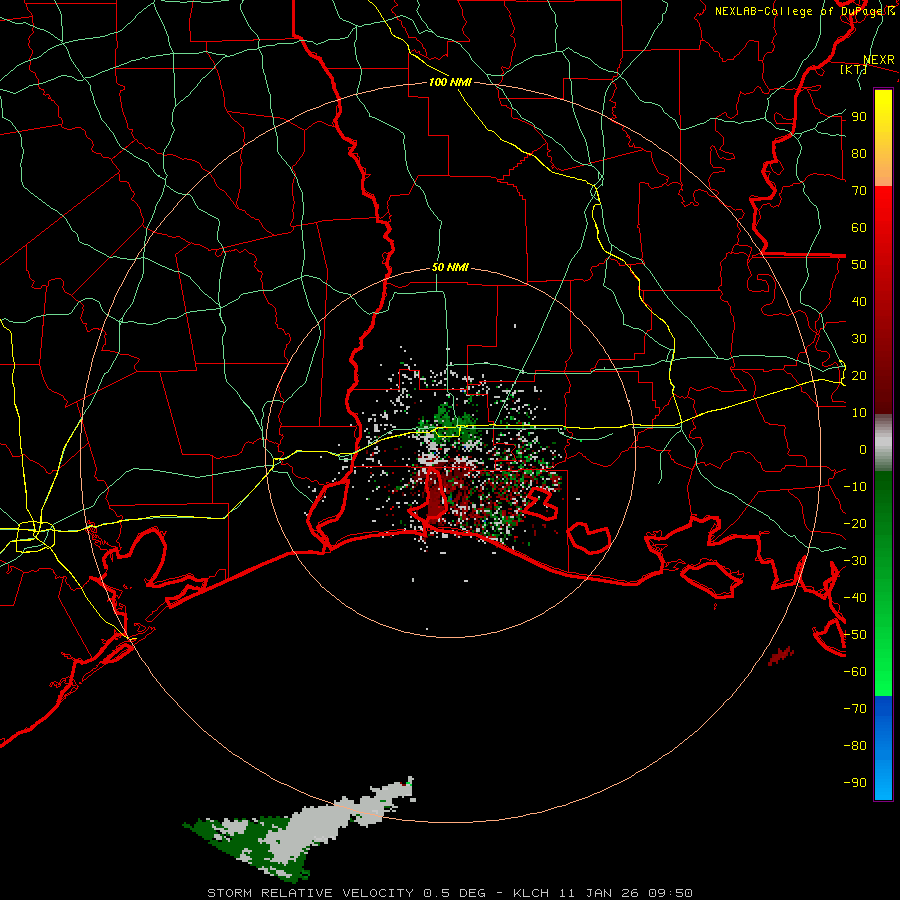Click the 70 value on velocity scale
This screenshot has height=900, width=900.
pos(859,191)
